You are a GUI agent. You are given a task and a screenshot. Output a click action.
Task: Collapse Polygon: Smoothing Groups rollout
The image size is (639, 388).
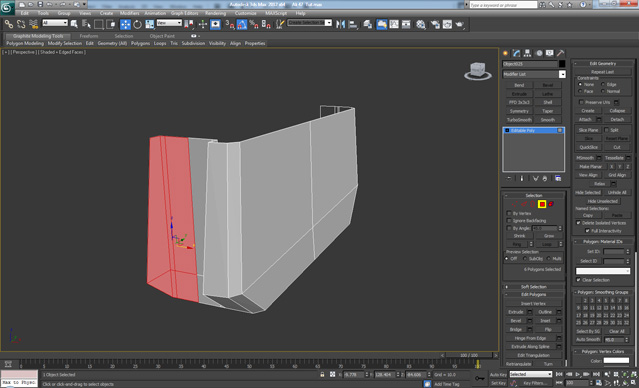tap(603, 292)
